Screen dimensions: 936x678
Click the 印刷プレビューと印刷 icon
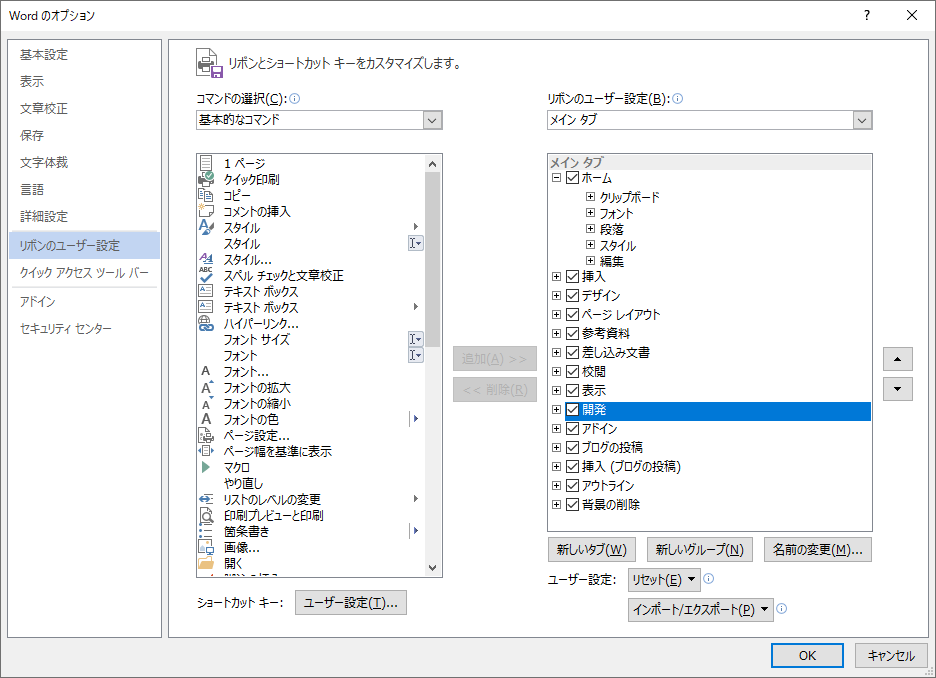[x=206, y=515]
